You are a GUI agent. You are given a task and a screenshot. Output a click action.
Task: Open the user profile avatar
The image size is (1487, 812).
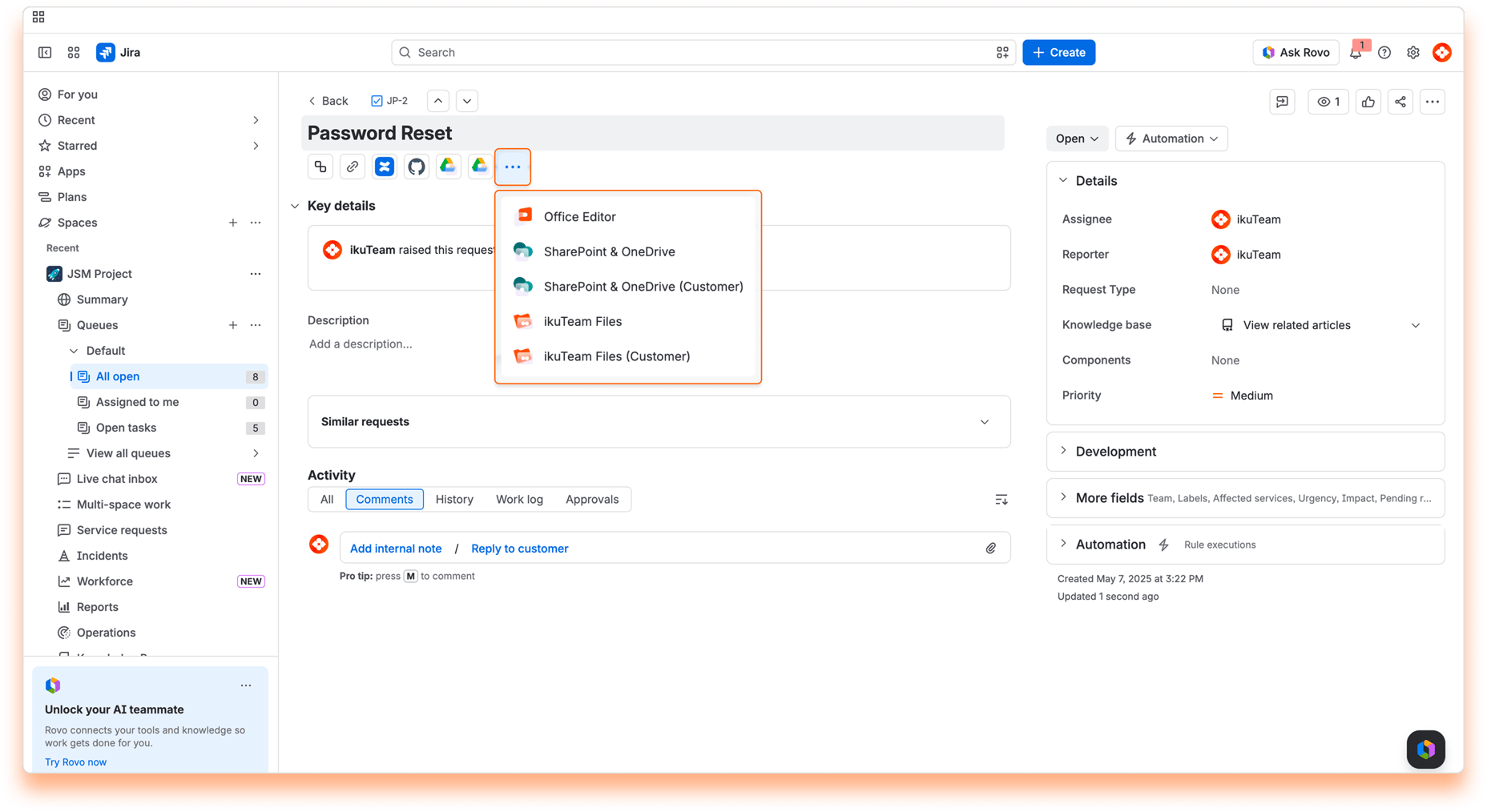tap(1442, 53)
